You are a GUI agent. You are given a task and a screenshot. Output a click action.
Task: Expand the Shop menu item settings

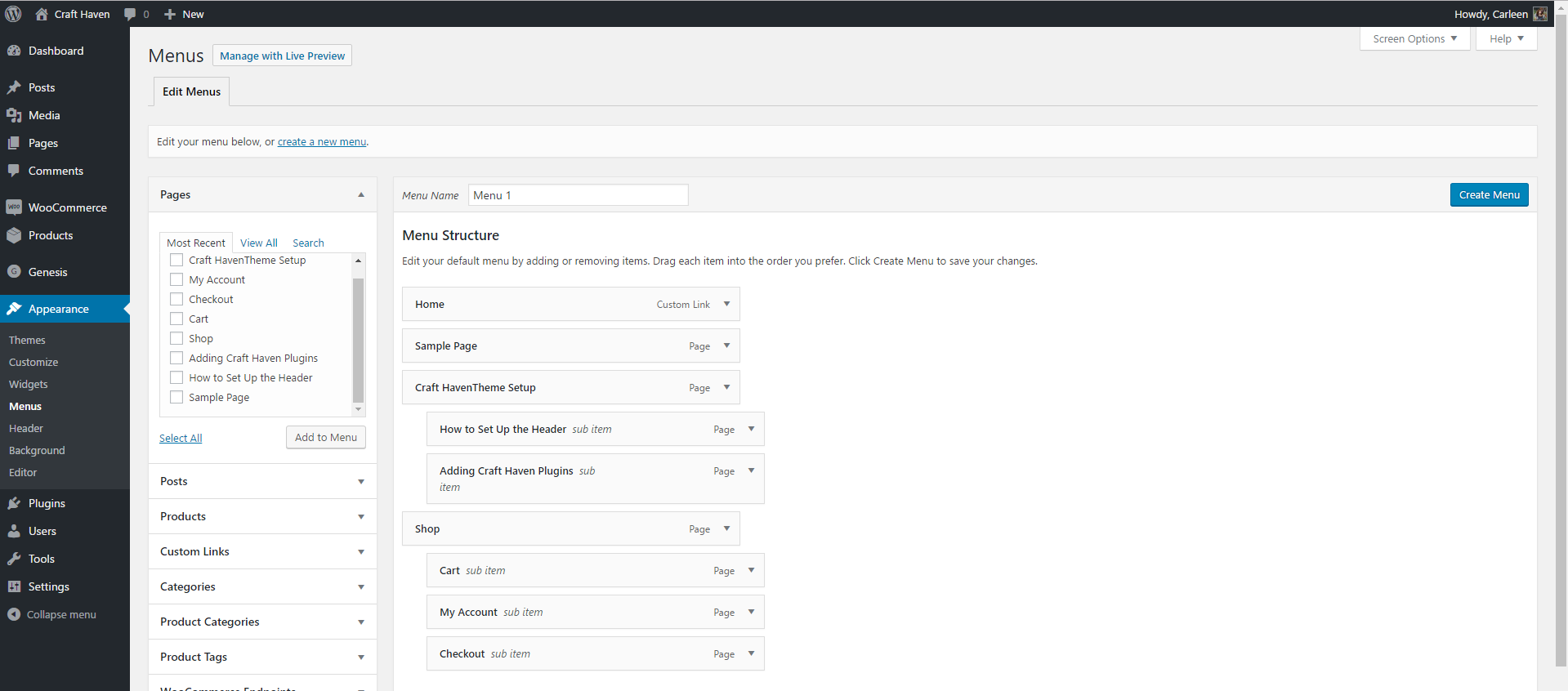tap(726, 528)
